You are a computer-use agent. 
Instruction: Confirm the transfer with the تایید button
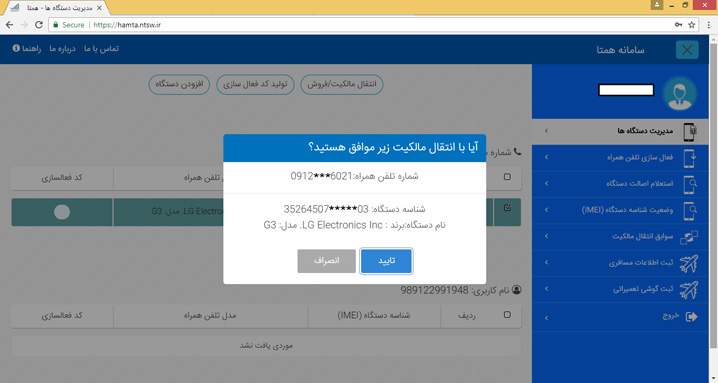point(386,261)
